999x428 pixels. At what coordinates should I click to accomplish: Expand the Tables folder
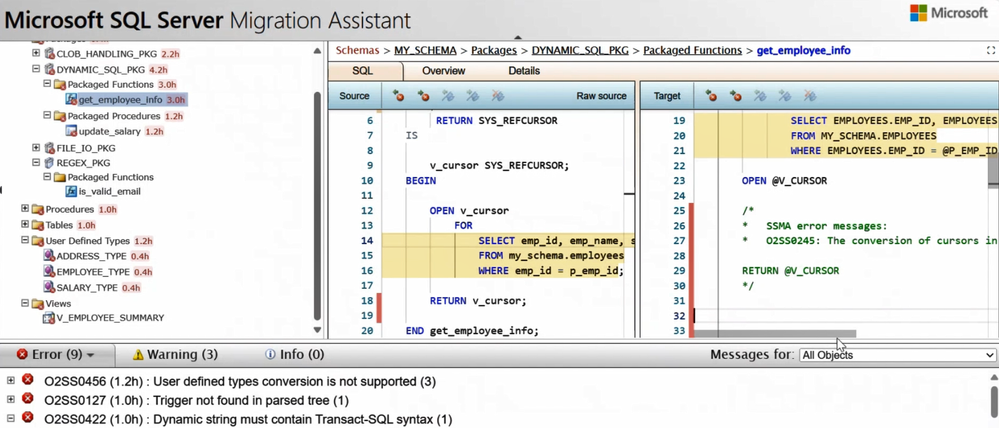pos(25,224)
